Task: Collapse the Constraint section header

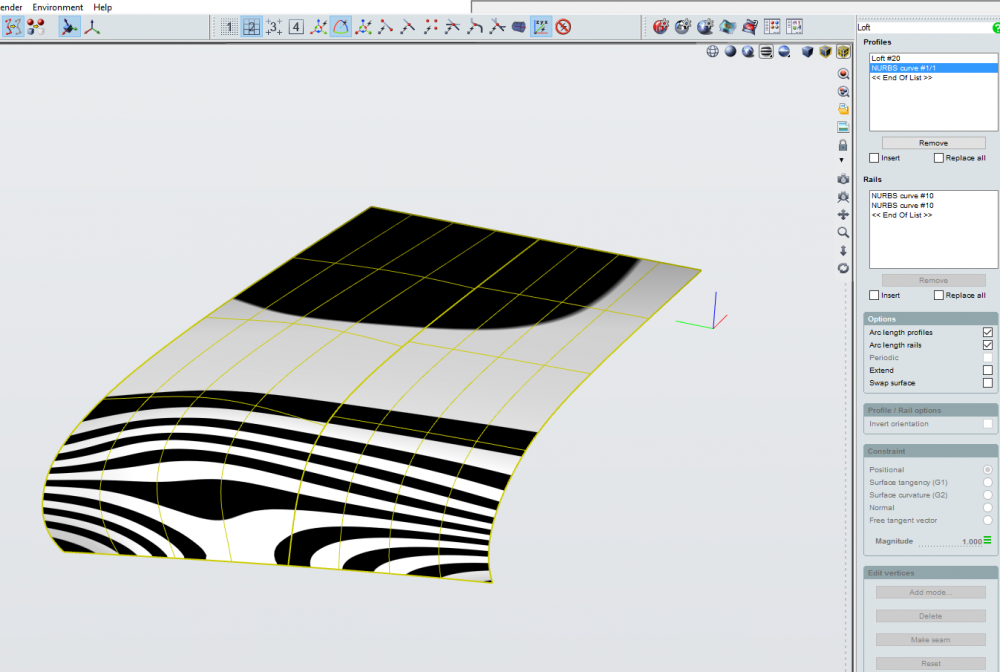Action: [x=930, y=451]
